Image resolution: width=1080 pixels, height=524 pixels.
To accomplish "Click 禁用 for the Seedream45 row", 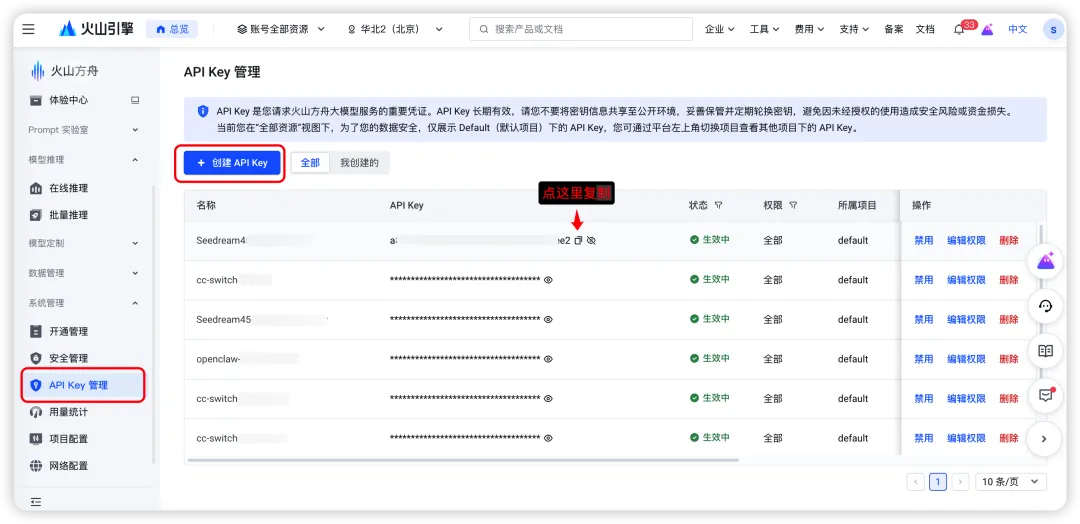I will click(924, 319).
